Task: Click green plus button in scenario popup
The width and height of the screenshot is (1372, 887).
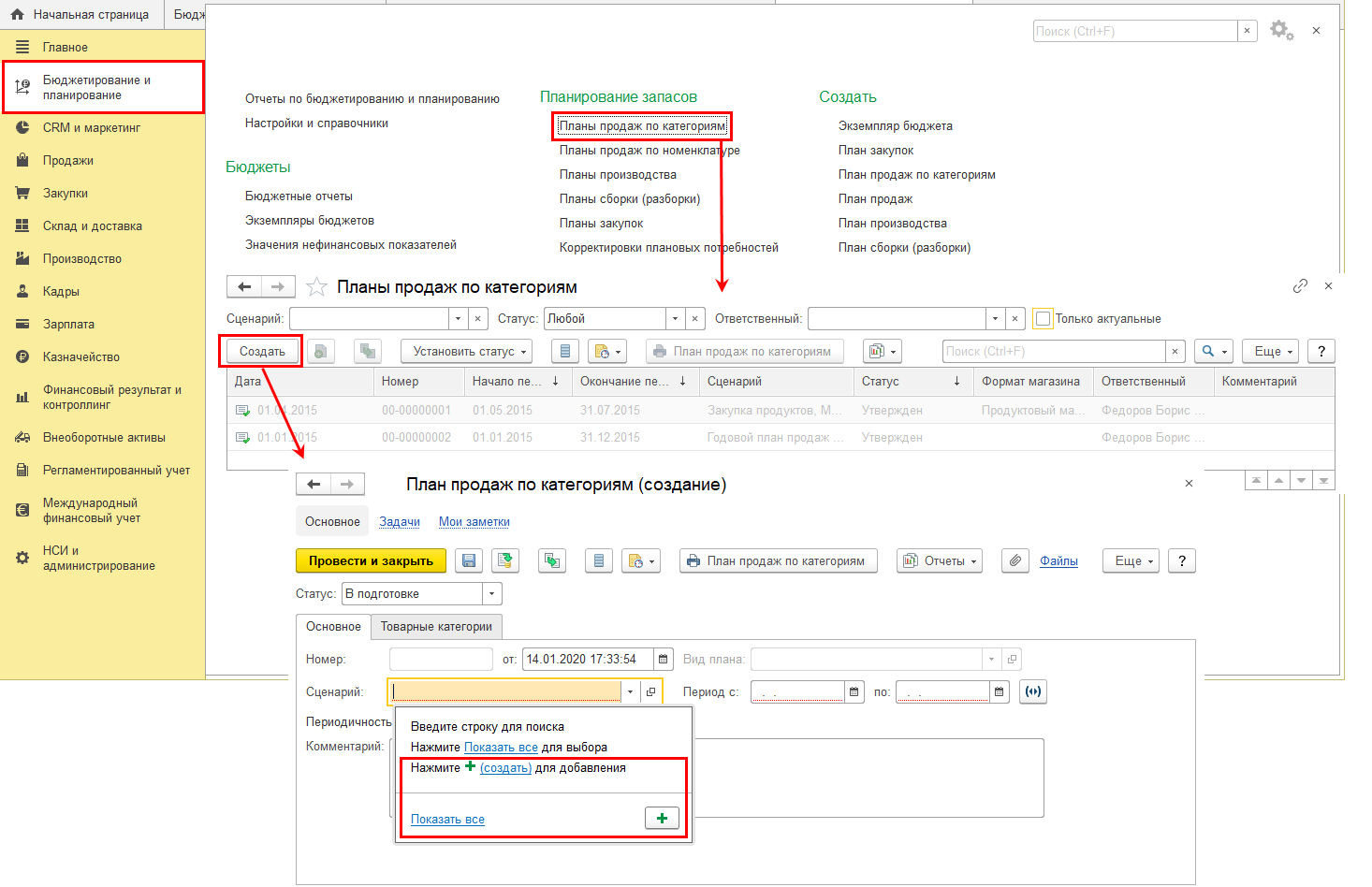Action: point(662,818)
